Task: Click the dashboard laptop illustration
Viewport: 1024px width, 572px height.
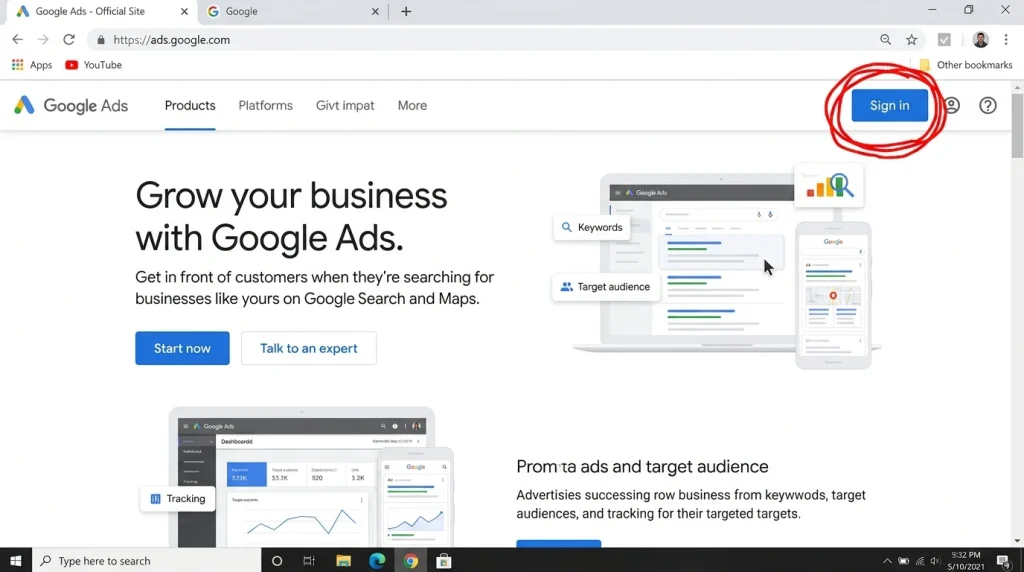Action: pos(301,477)
